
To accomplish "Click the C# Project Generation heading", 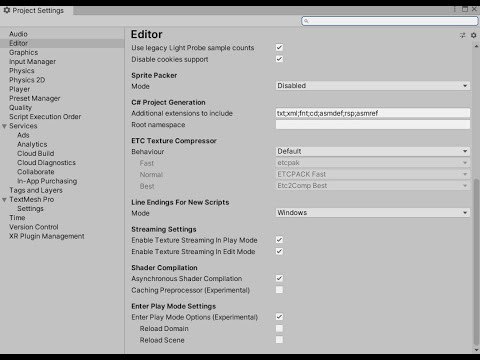I will [x=168, y=102].
